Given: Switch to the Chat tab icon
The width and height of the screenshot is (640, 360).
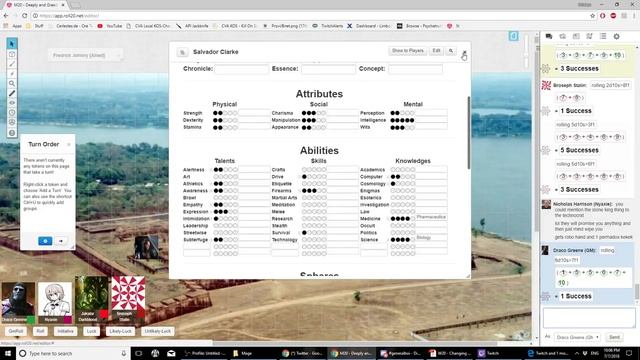Looking at the screenshot, I should click(x=549, y=36).
